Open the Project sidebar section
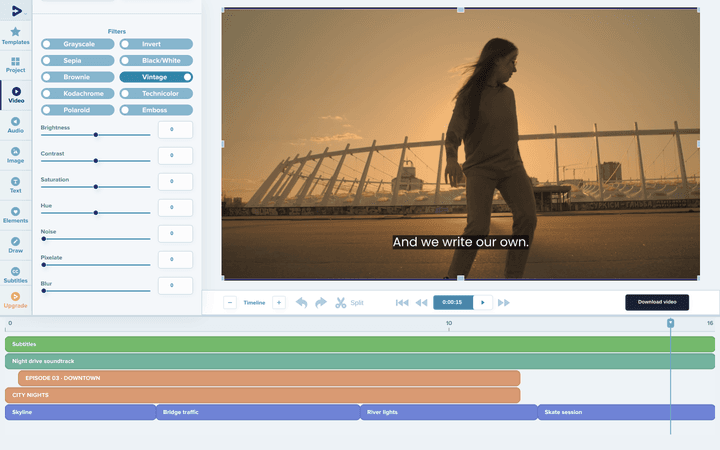This screenshot has width=720, height=450. pos(16,65)
